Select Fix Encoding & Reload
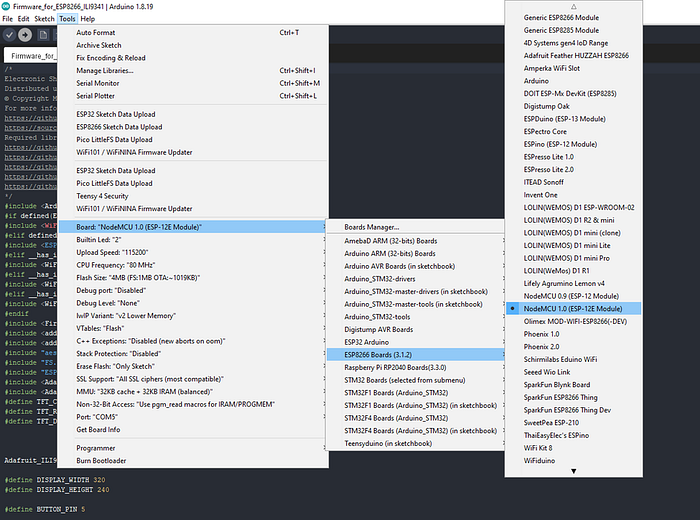Viewport: 700px width, 520px height. click(193, 58)
